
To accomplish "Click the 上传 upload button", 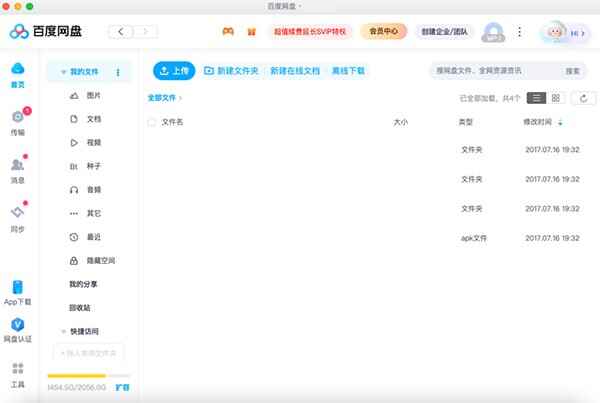I will pyautogui.click(x=174, y=71).
